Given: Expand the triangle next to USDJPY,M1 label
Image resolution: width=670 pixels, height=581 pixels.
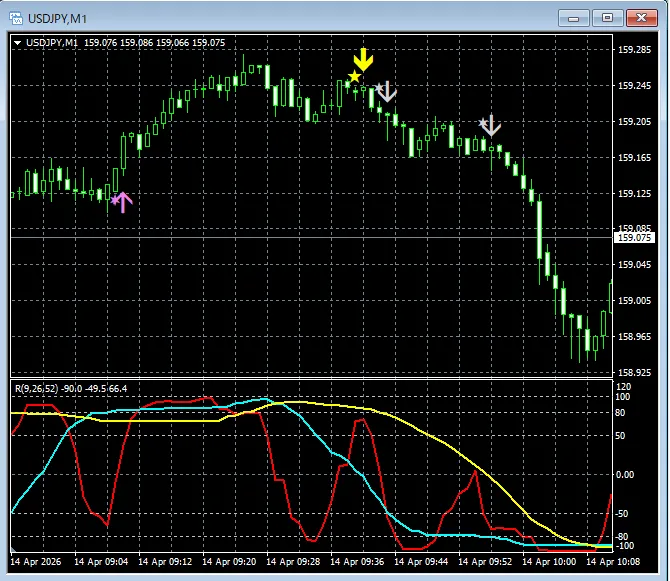Looking at the screenshot, I should pyautogui.click(x=18, y=43).
